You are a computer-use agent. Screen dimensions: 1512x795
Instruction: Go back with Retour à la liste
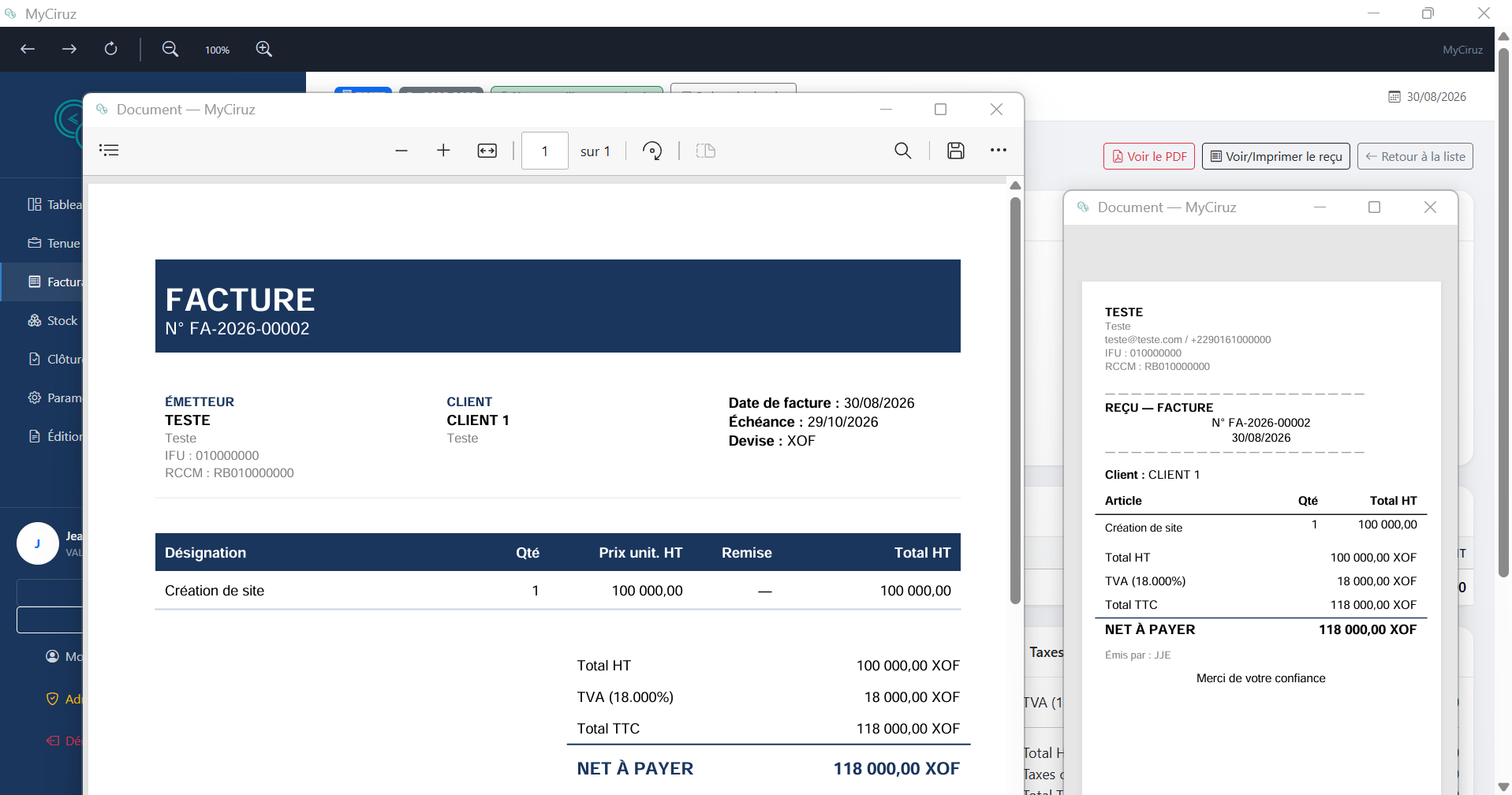[1415, 156]
